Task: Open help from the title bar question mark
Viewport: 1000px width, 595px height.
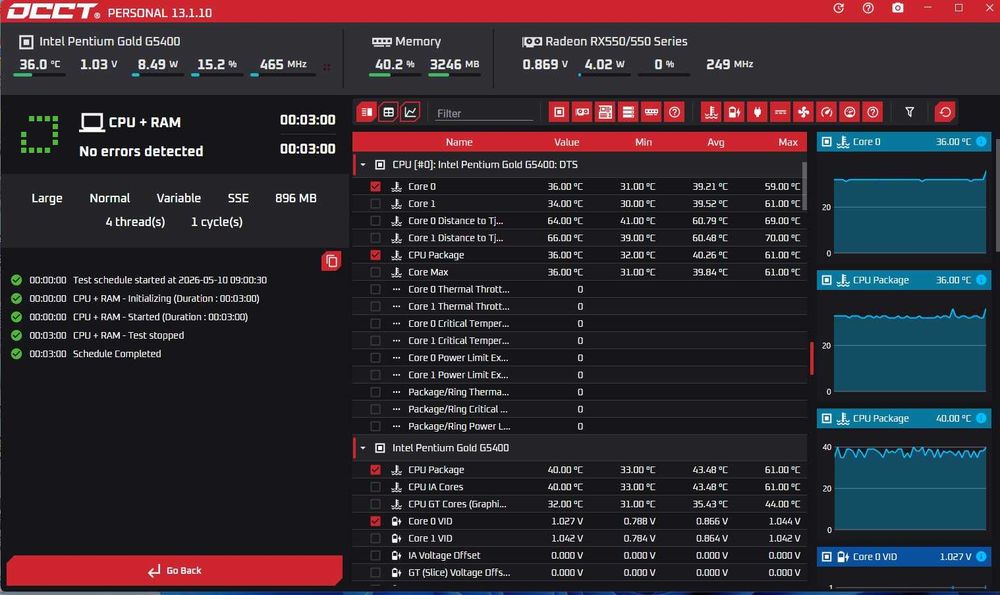Action: tap(868, 8)
